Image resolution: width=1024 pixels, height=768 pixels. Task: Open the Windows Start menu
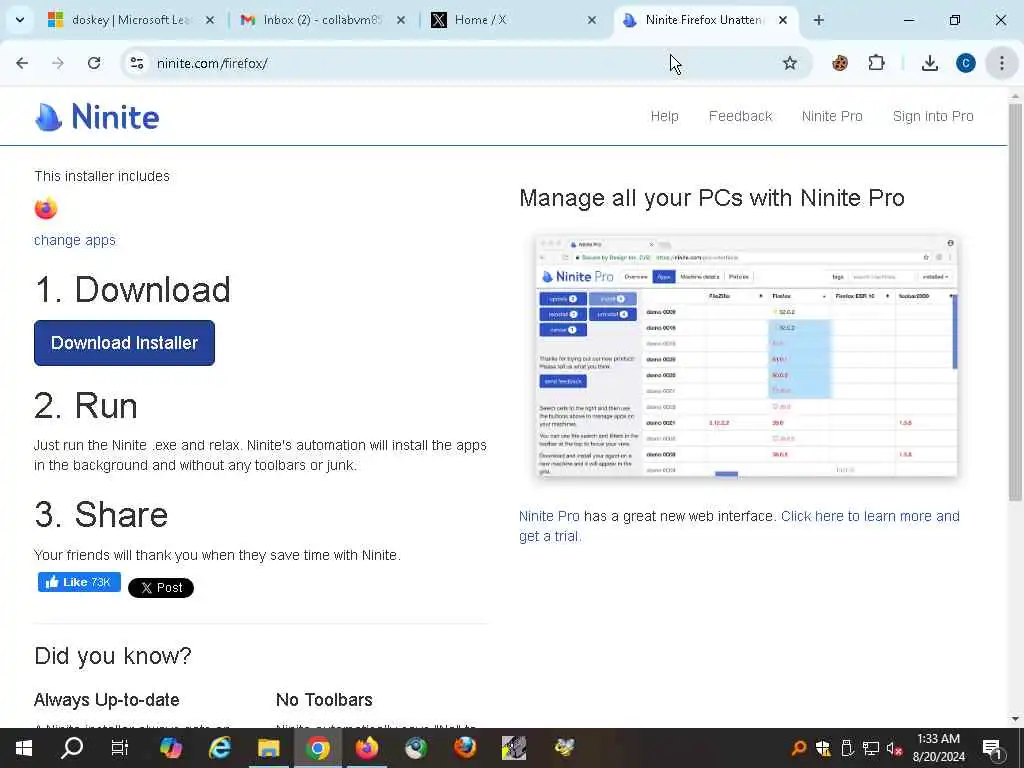pos(24,748)
